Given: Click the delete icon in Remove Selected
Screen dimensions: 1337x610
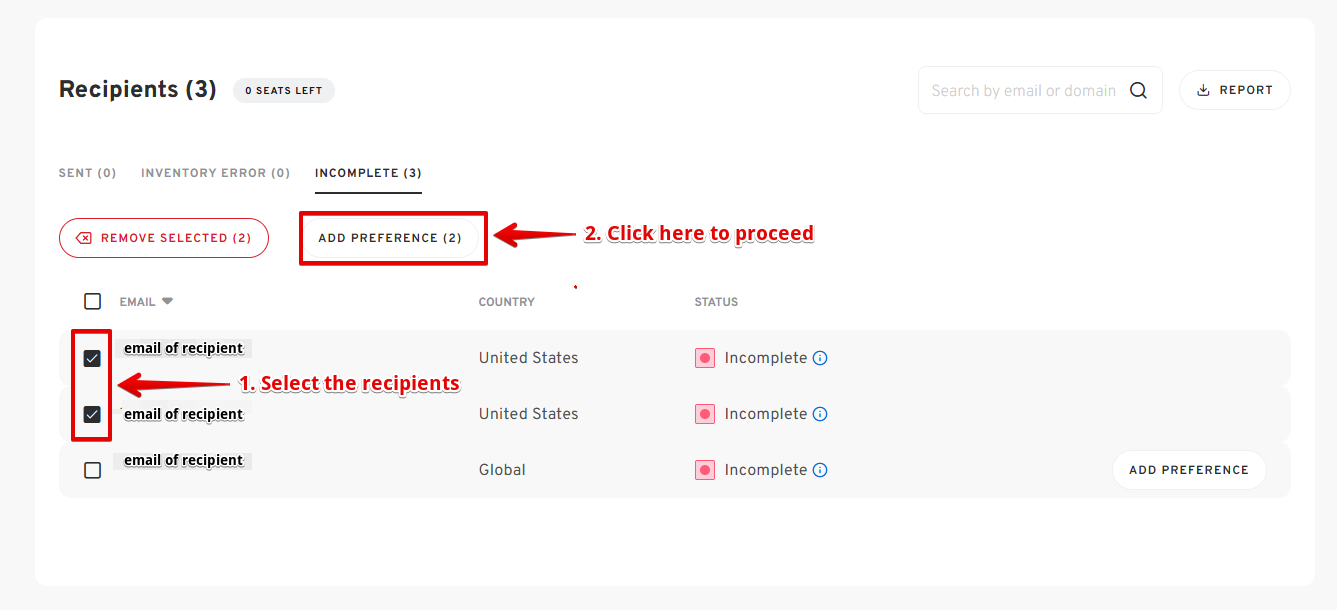Looking at the screenshot, I should (85, 238).
